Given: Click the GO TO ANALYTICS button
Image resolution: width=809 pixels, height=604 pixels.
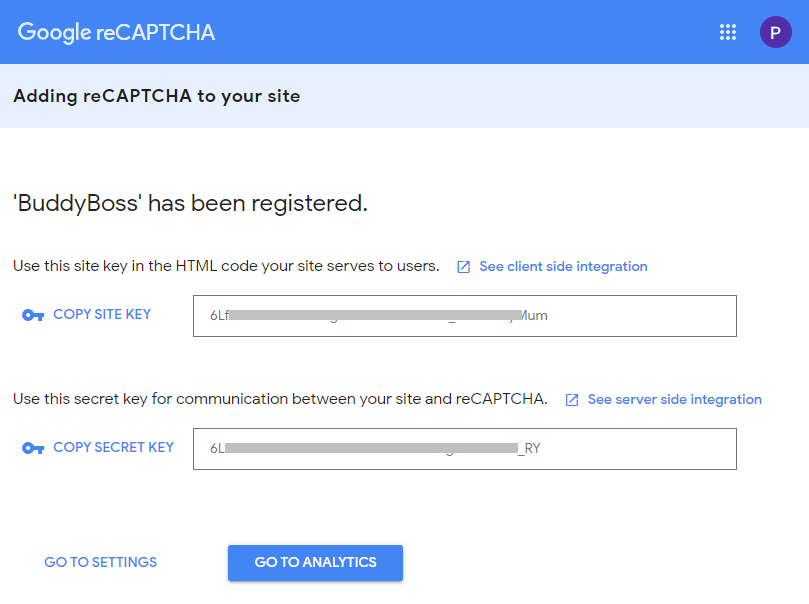Looking at the screenshot, I should 315,563.
